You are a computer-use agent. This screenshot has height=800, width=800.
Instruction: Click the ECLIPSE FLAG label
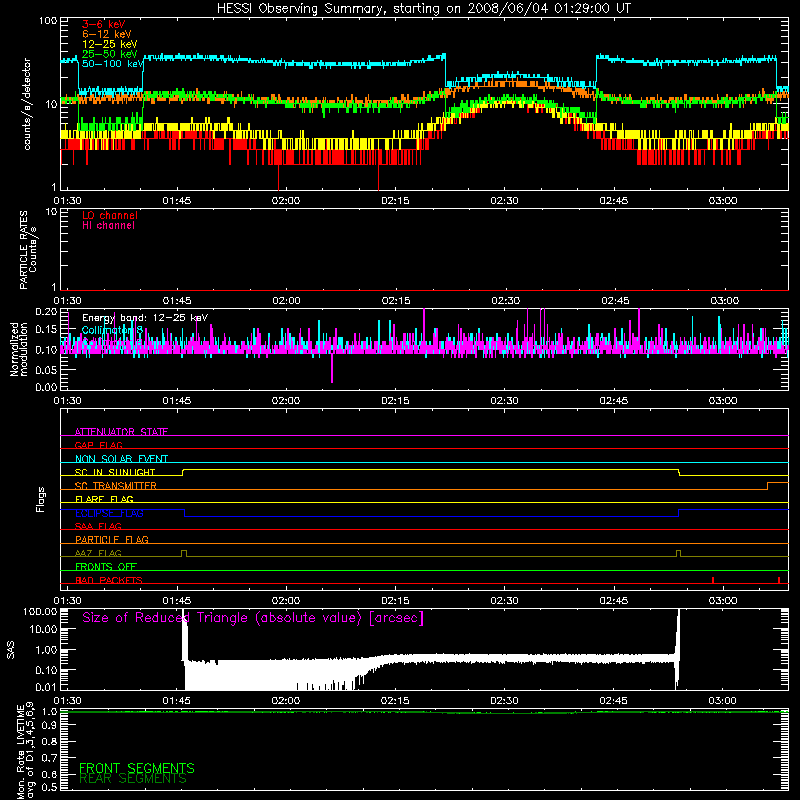109,513
